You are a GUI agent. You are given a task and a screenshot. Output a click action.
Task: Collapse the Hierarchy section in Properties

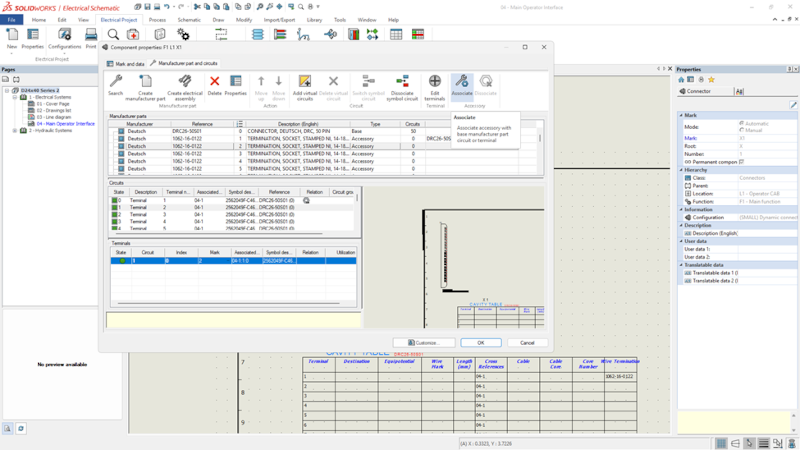[681, 170]
